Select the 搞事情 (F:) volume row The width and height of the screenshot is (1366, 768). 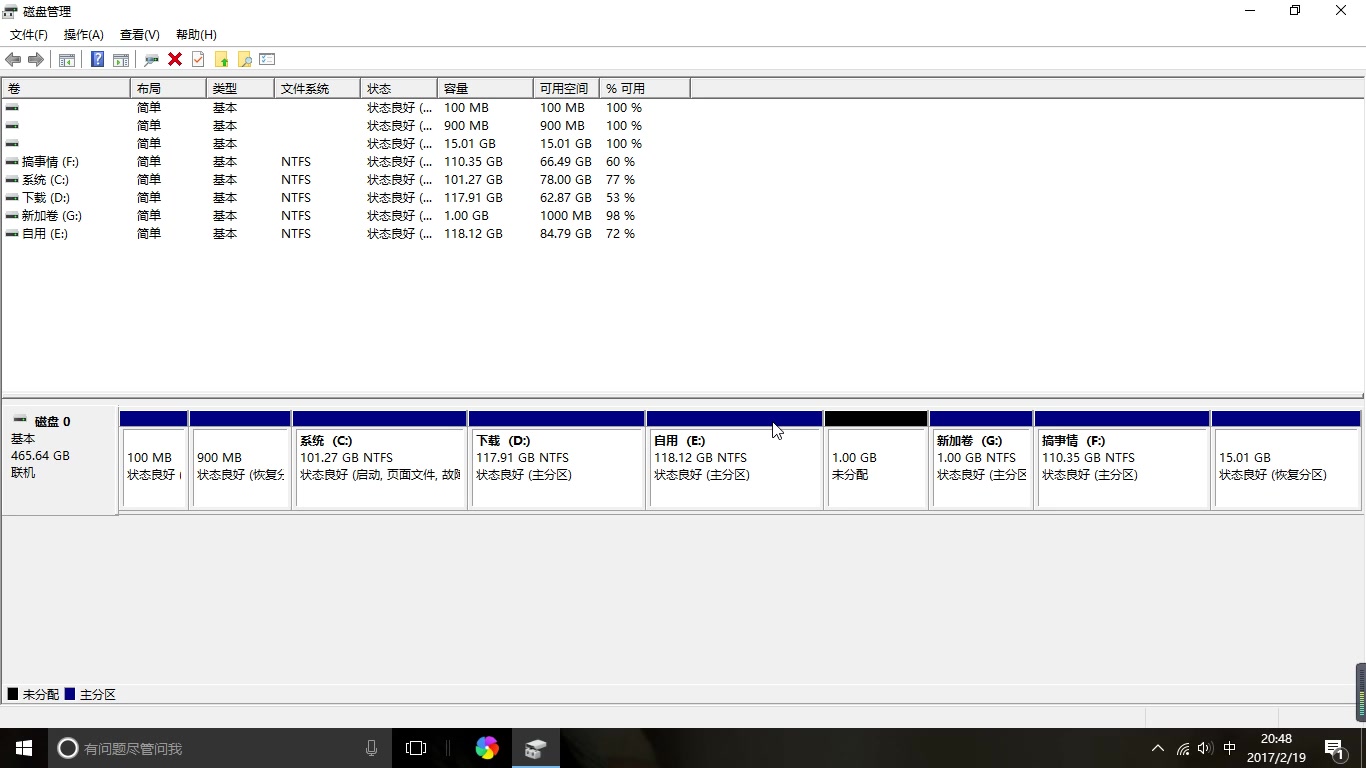click(346, 162)
